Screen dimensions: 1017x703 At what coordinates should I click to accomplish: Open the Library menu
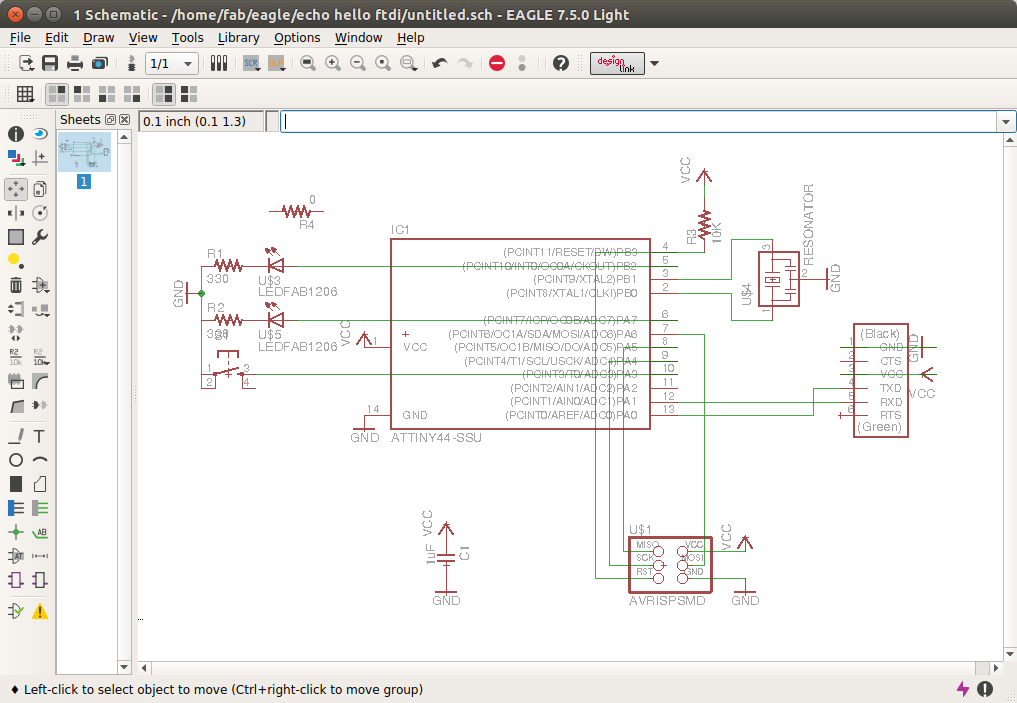(239, 38)
